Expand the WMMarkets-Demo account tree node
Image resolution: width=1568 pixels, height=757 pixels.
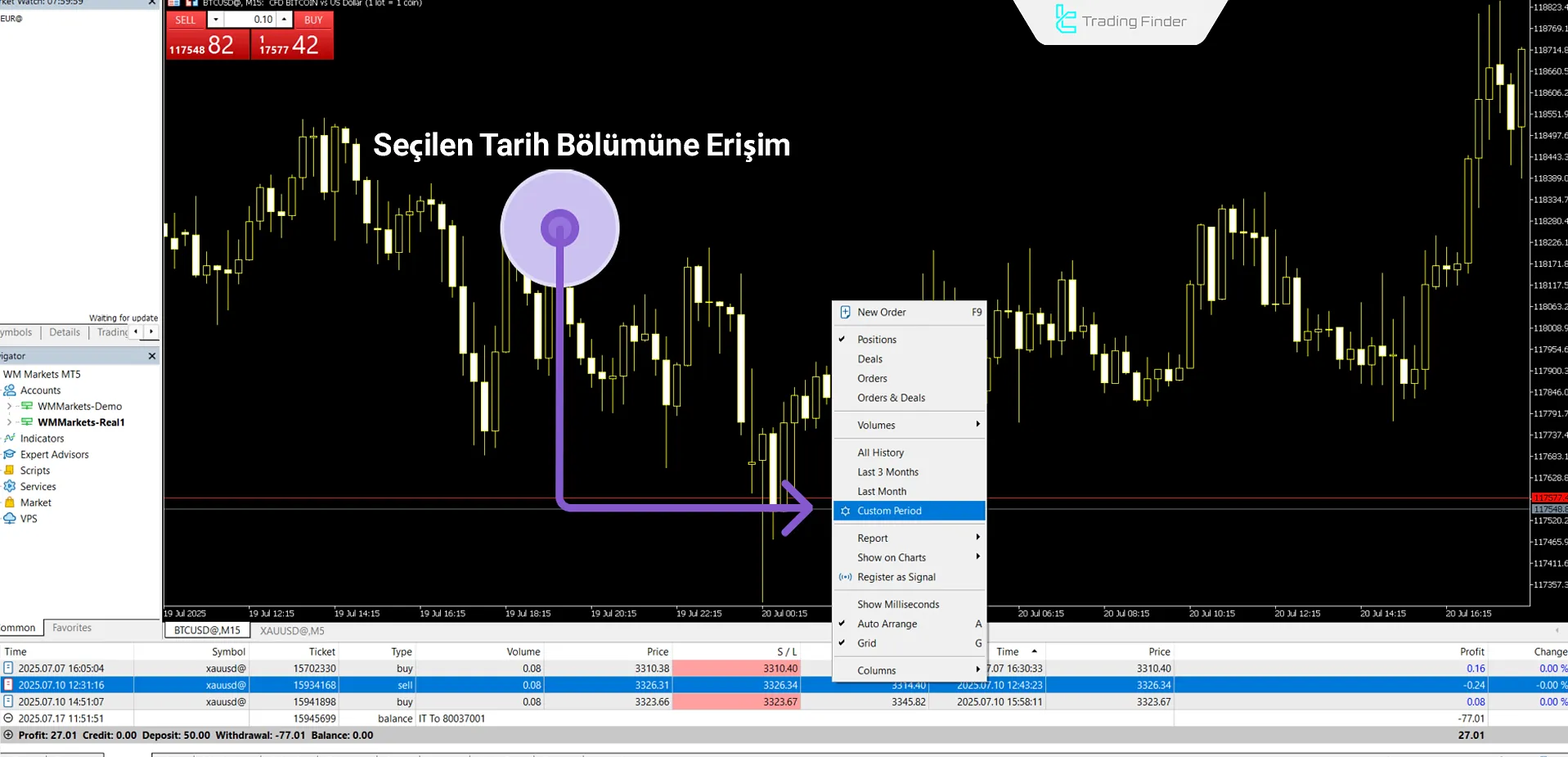[9, 406]
